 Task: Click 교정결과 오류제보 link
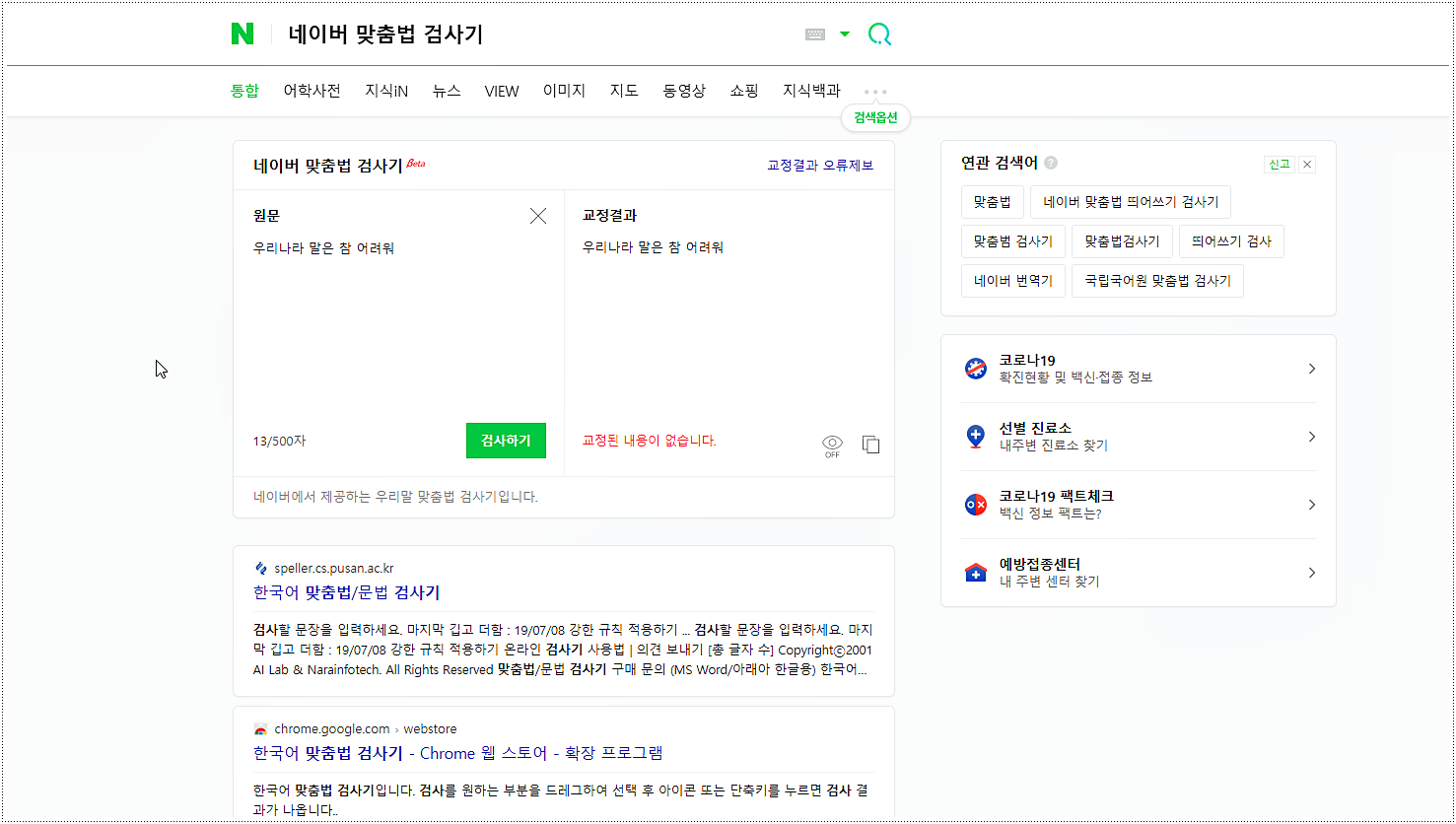point(820,166)
